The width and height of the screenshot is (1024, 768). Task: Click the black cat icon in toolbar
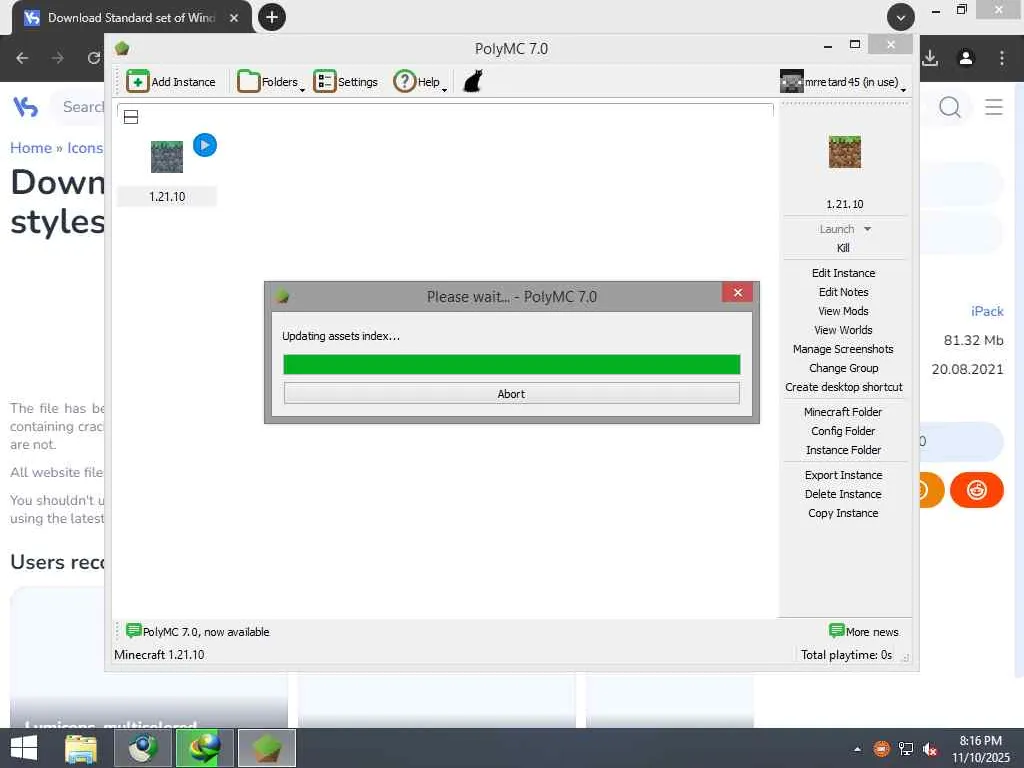[472, 82]
